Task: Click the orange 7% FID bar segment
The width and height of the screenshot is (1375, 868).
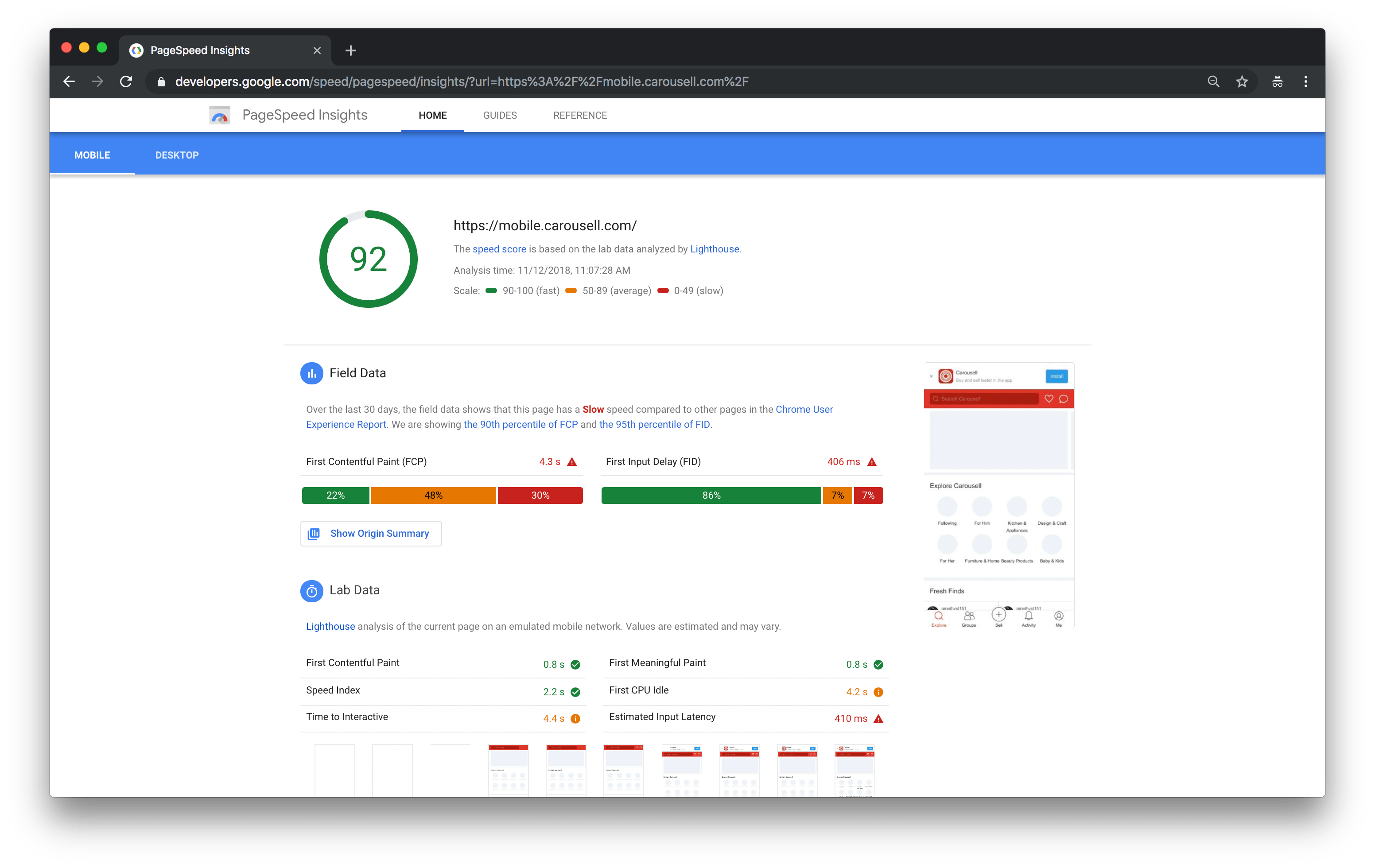Action: coord(838,496)
